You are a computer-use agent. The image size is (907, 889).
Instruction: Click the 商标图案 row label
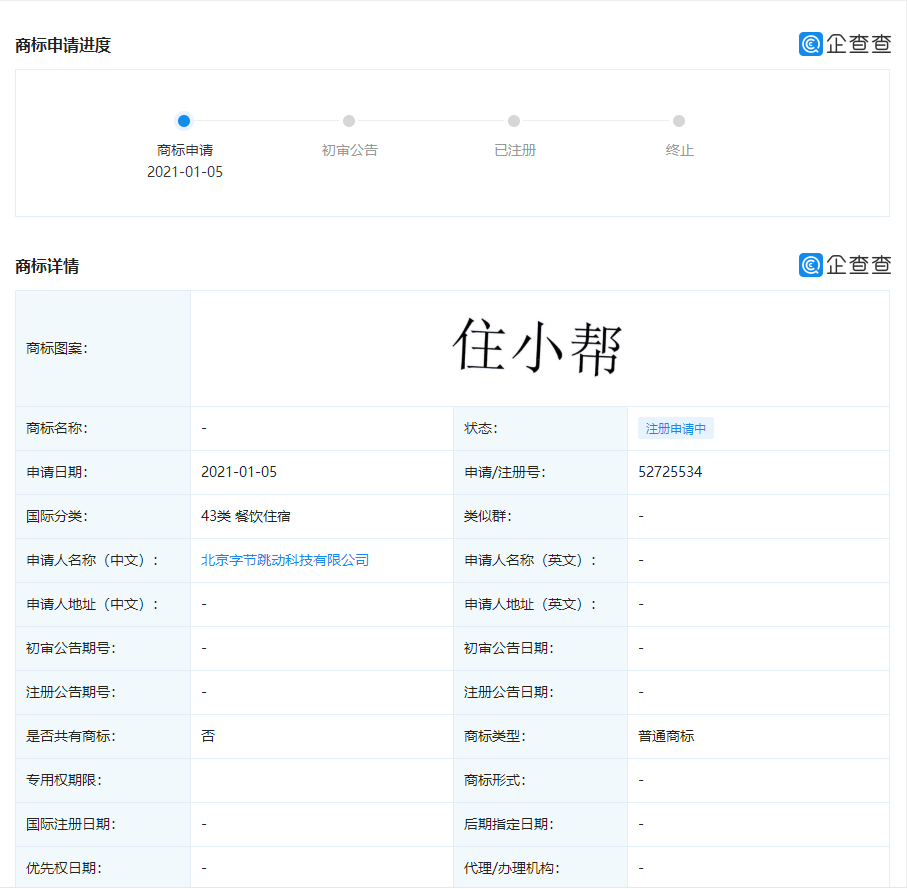coord(57,348)
